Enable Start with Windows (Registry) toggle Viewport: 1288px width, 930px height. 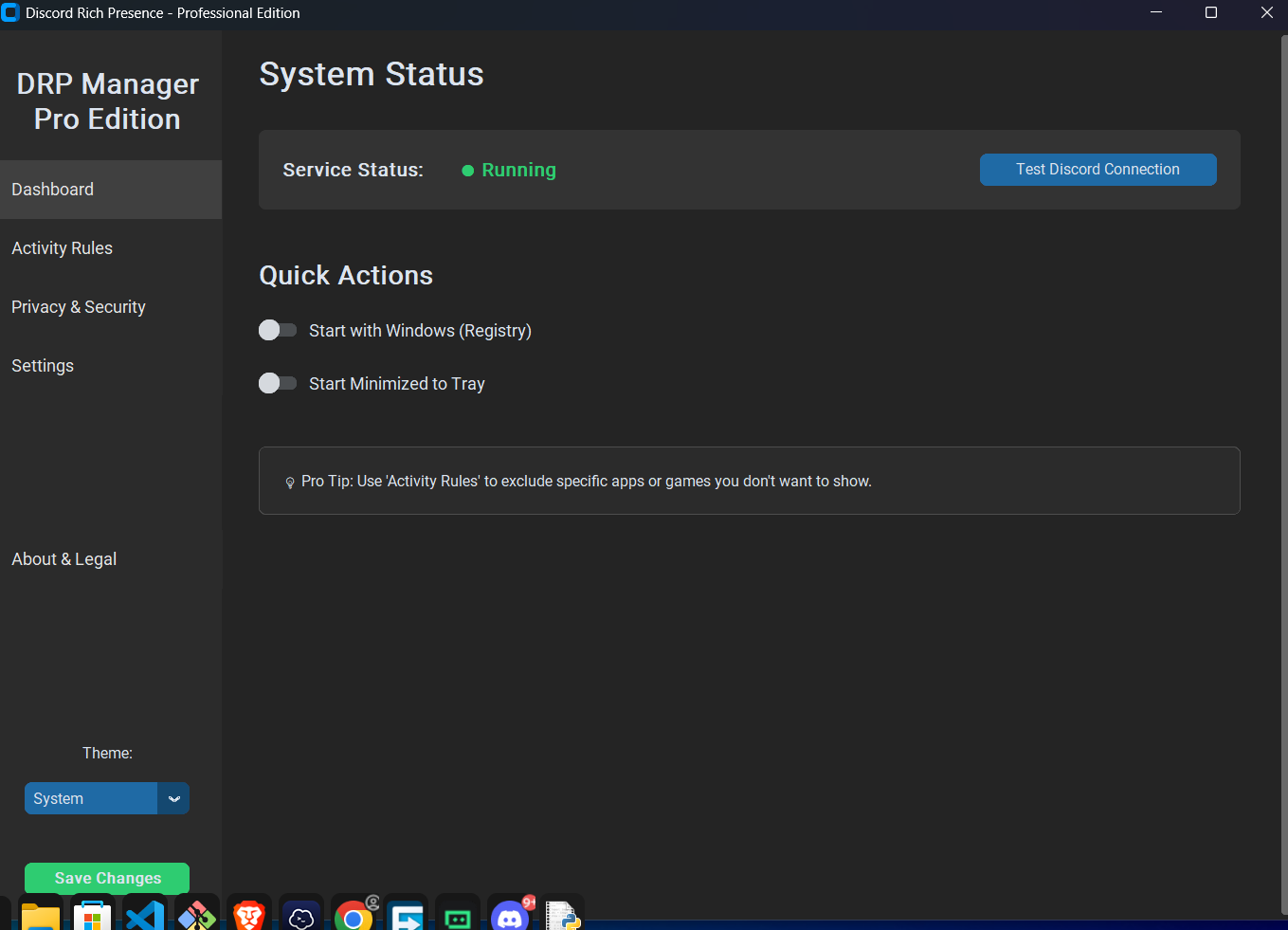pyautogui.click(x=278, y=330)
